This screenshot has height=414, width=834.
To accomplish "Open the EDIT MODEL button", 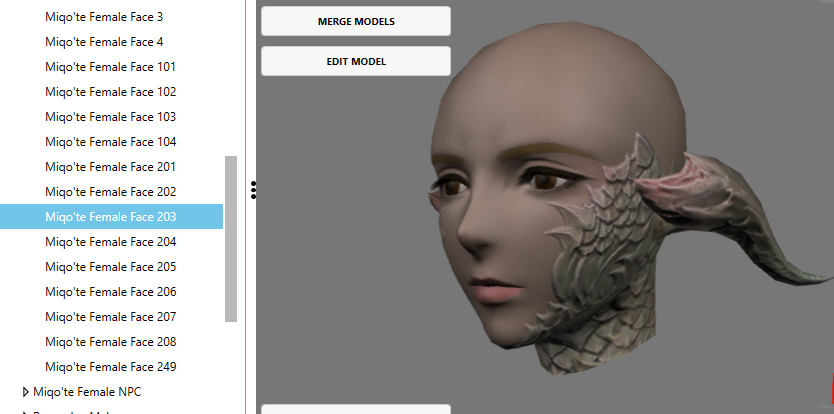I will [x=356, y=61].
